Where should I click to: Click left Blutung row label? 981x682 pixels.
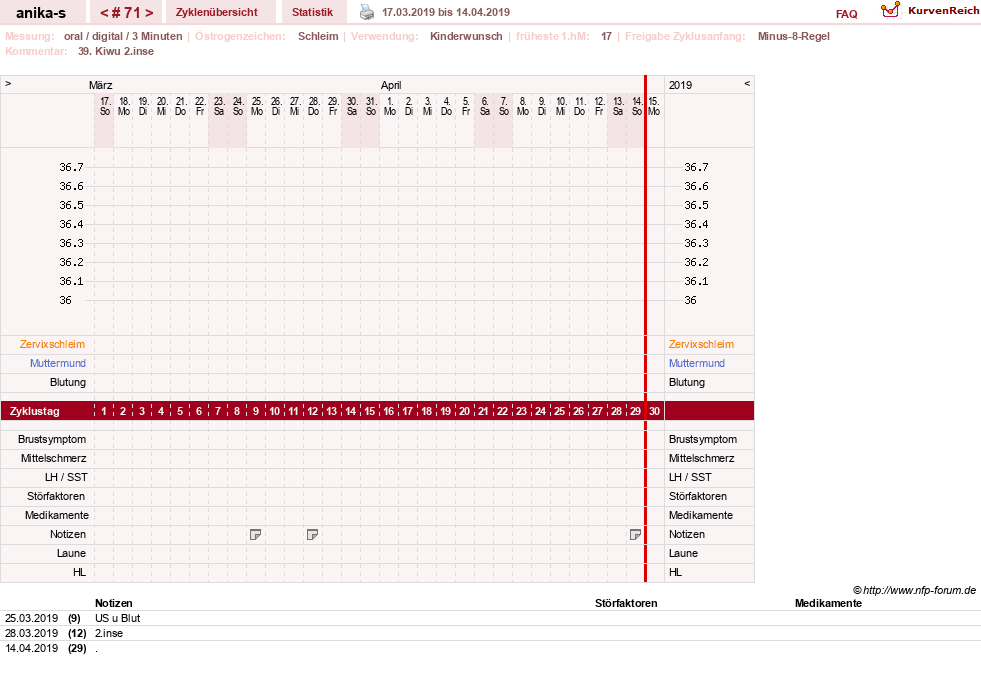[x=68, y=382]
